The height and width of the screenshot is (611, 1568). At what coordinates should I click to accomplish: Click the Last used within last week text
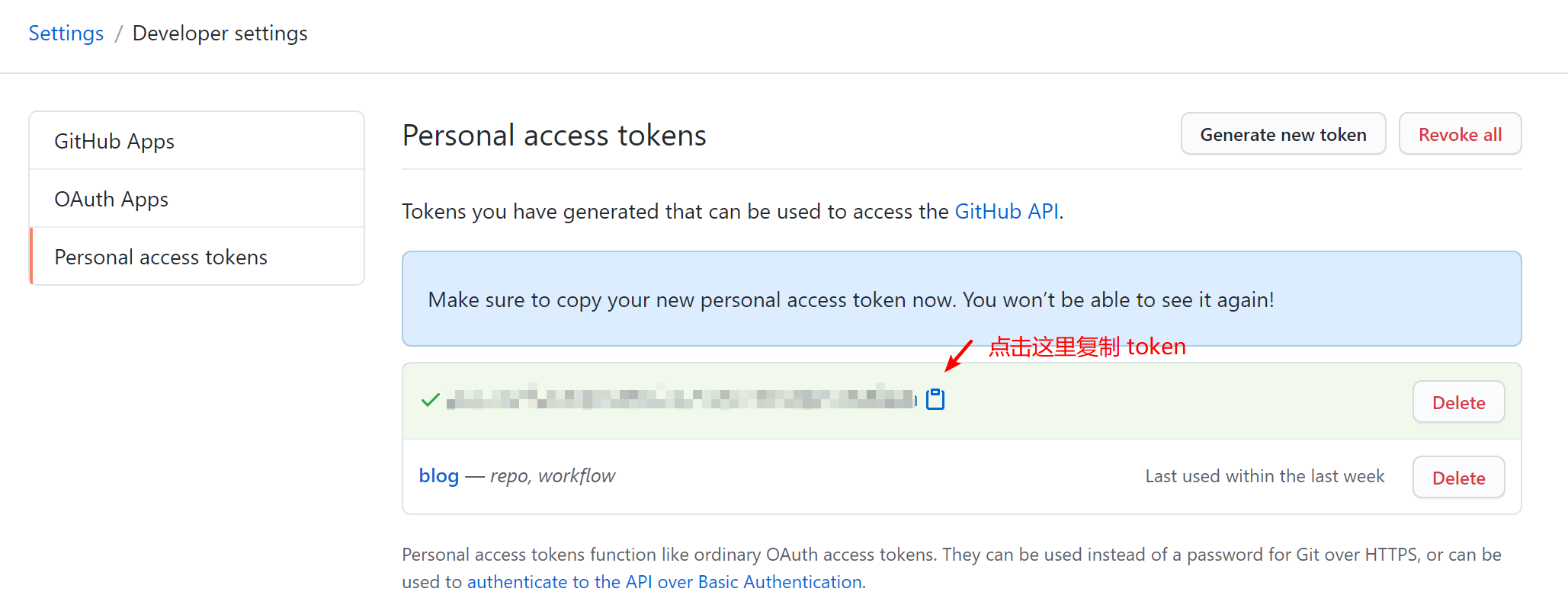[1265, 475]
